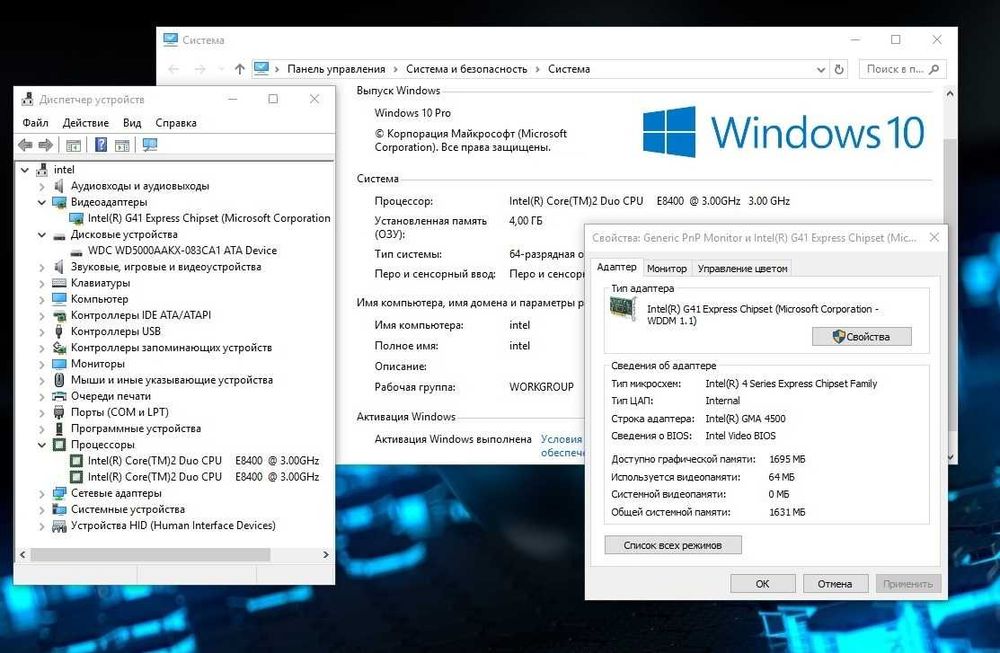Open address bar history dropdown in Система
This screenshot has width=1000, height=653.
[821, 69]
